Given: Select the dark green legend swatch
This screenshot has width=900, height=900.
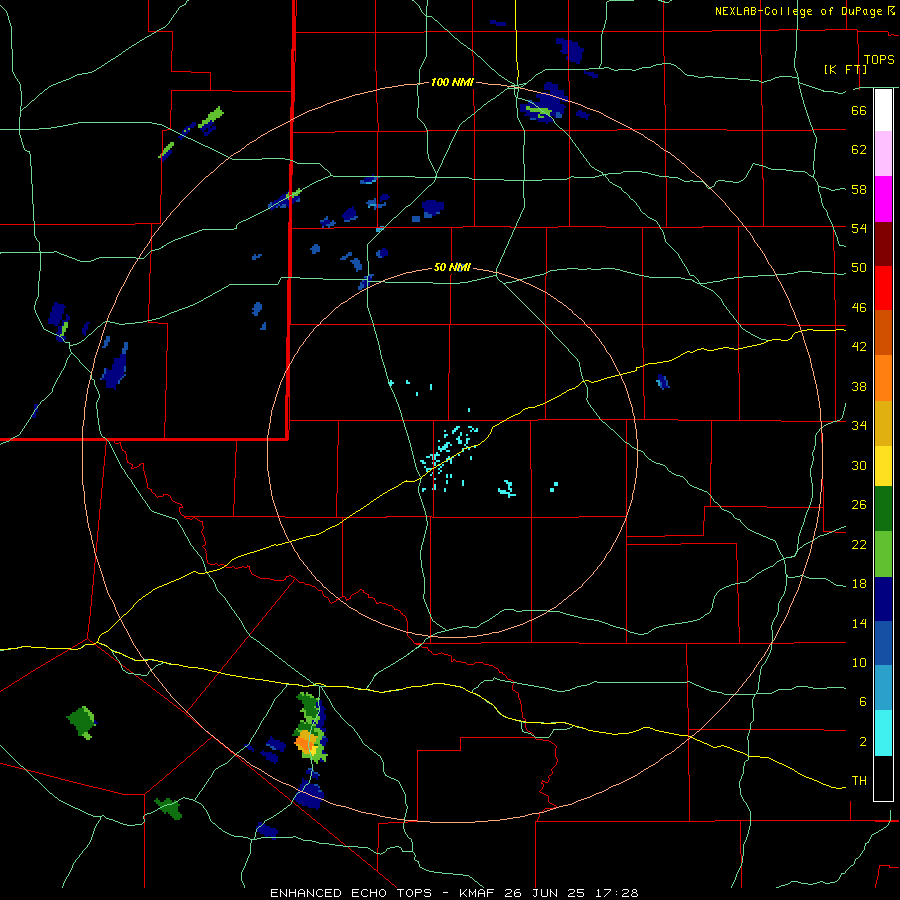Looking at the screenshot, I should coord(883,509).
